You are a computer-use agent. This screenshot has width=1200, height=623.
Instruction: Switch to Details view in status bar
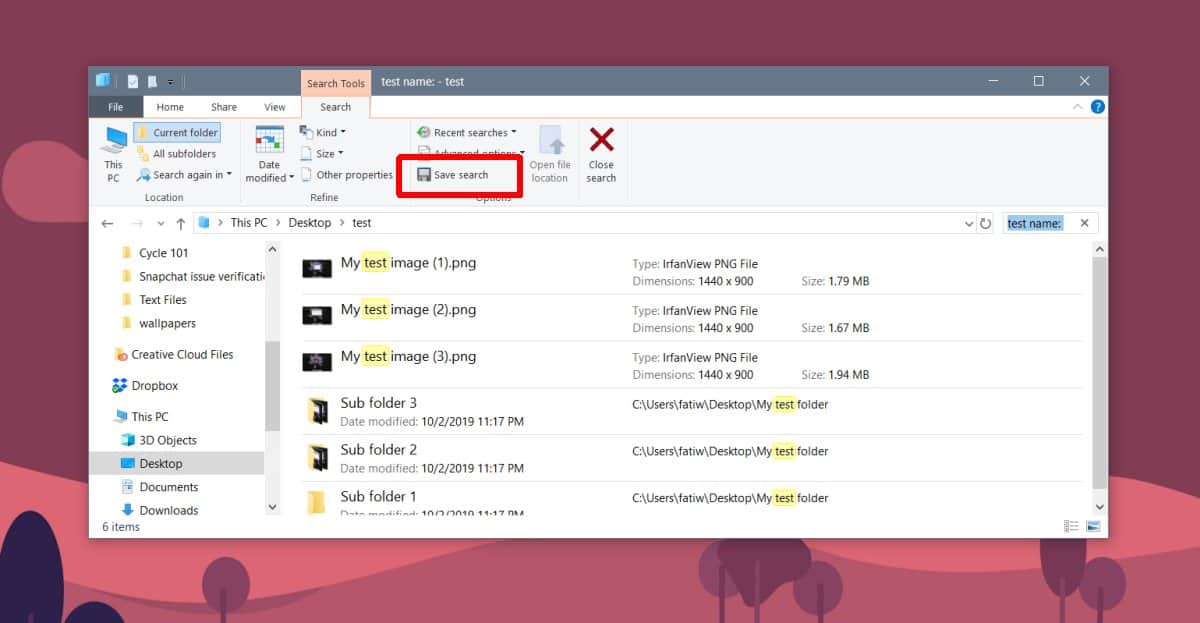coord(1071,526)
